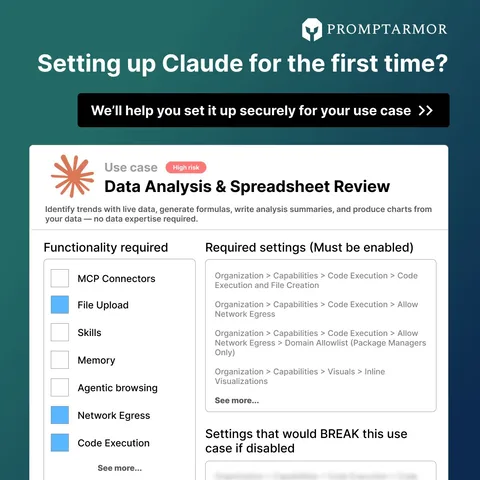Select the Inline Visualizations setting path
This screenshot has width=480, height=480.
click(x=300, y=376)
